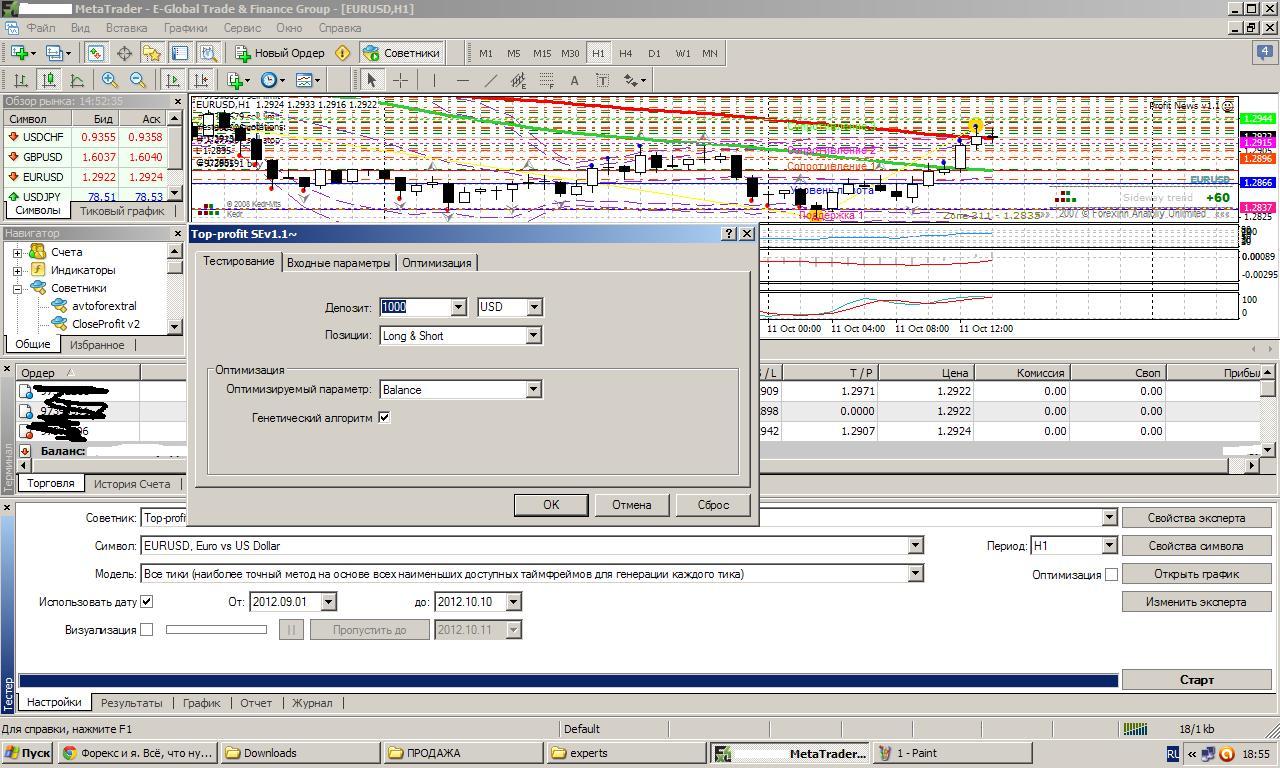Toggle the Terminal window icon
The height and width of the screenshot is (768, 1280).
click(180, 53)
